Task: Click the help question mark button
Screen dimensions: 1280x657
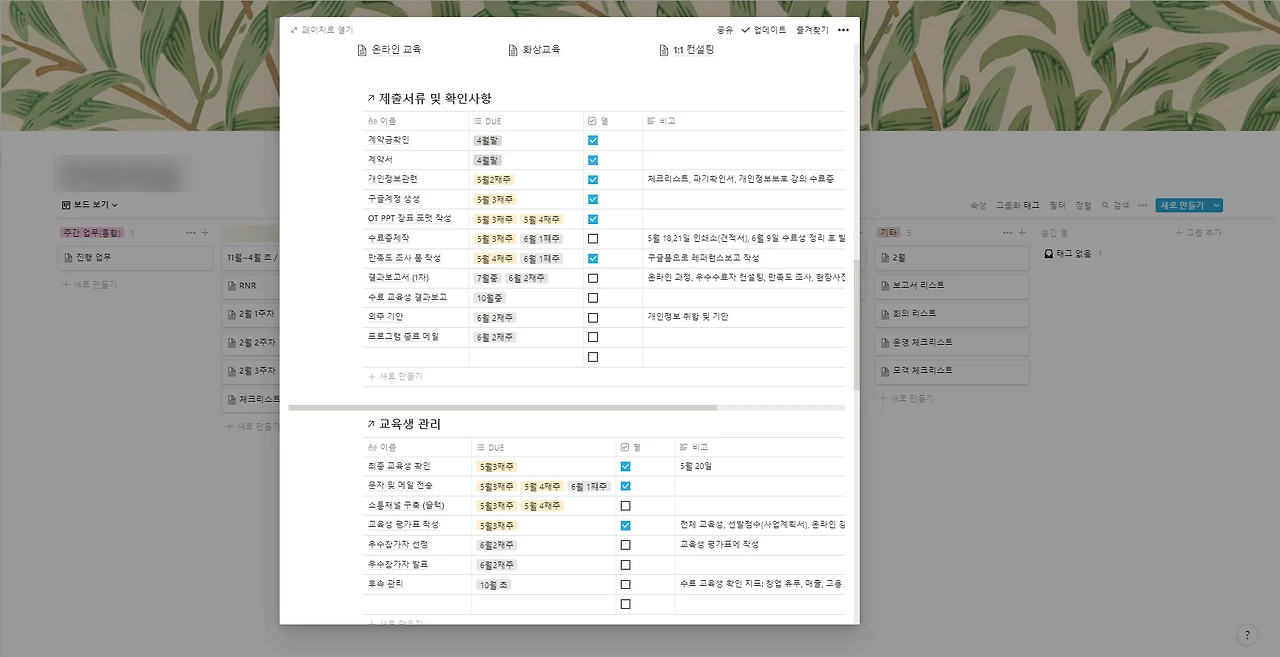Action: [x=1247, y=635]
